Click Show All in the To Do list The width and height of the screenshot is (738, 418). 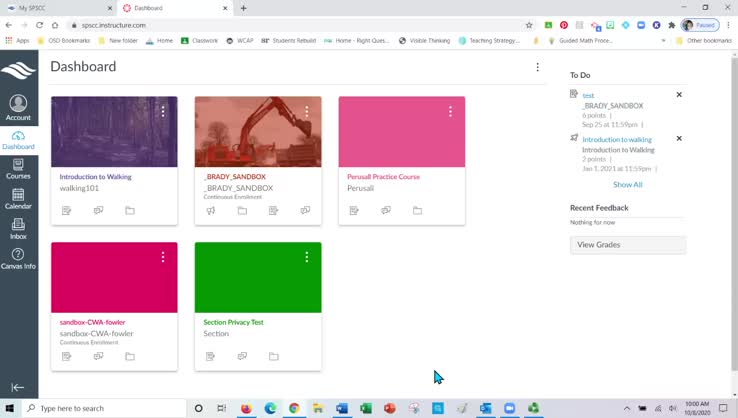point(628,185)
